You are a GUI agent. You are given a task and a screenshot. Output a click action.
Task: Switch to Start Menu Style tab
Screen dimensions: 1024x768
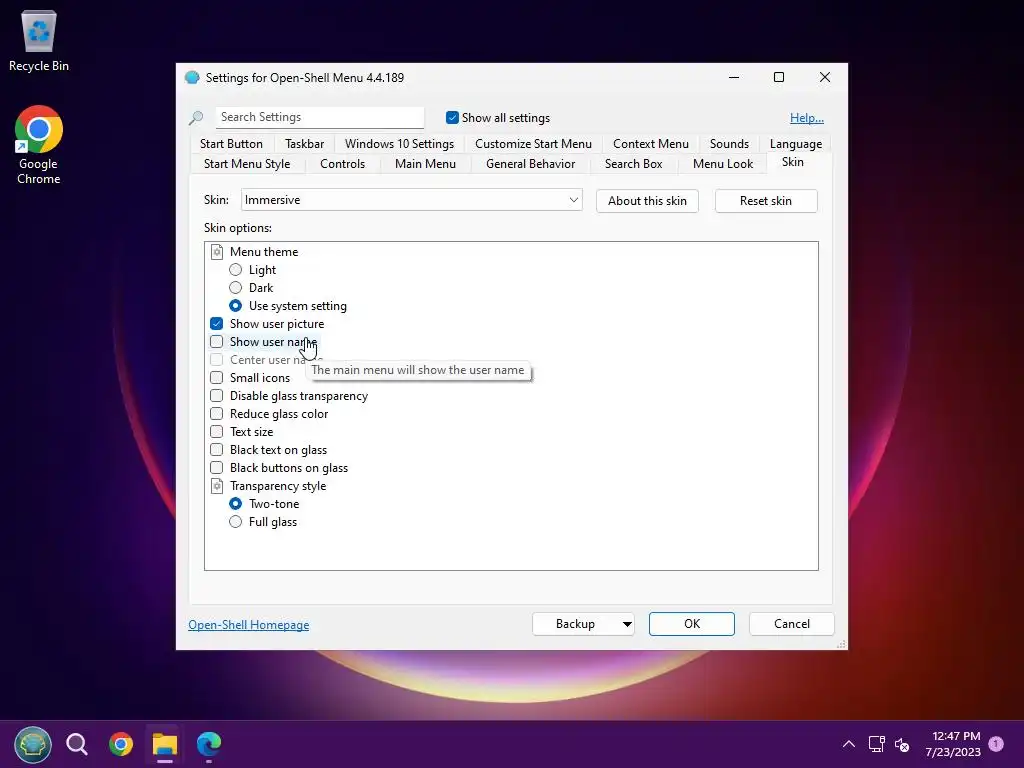pyautogui.click(x=247, y=164)
